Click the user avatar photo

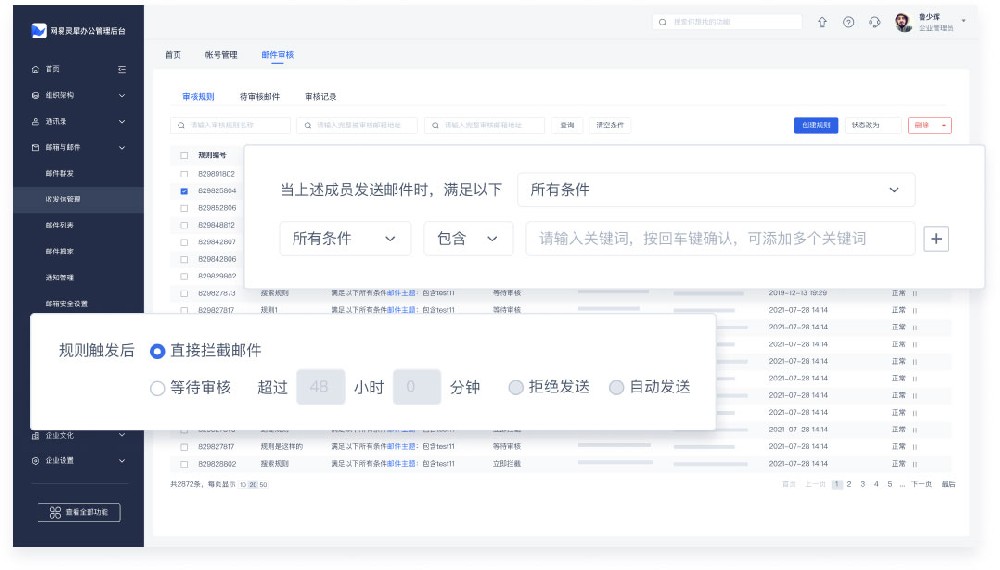coord(903,22)
